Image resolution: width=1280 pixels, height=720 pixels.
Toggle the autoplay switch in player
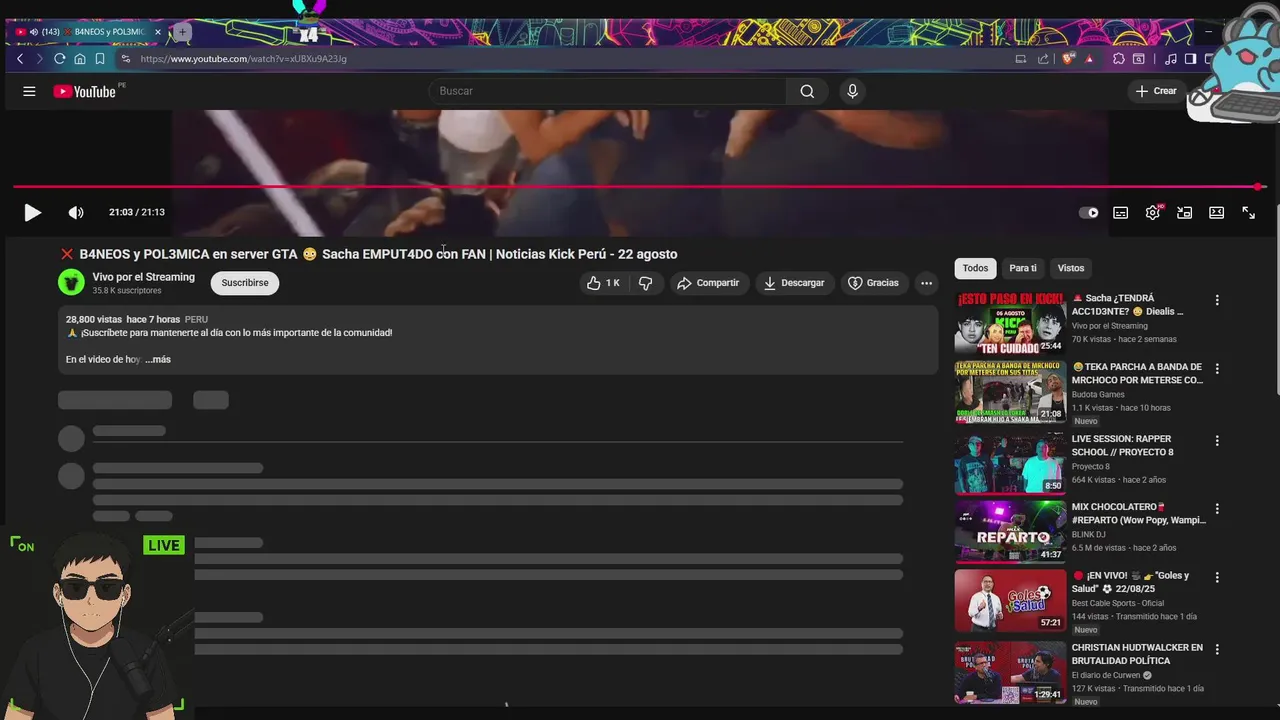pyautogui.click(x=1089, y=212)
